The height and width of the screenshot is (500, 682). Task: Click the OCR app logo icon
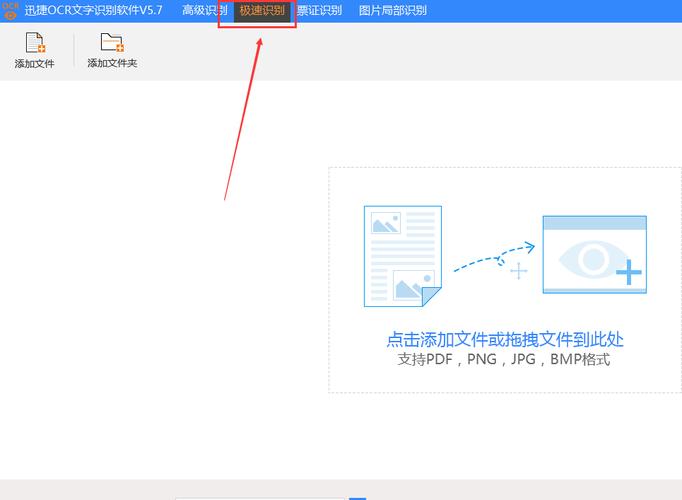10,10
